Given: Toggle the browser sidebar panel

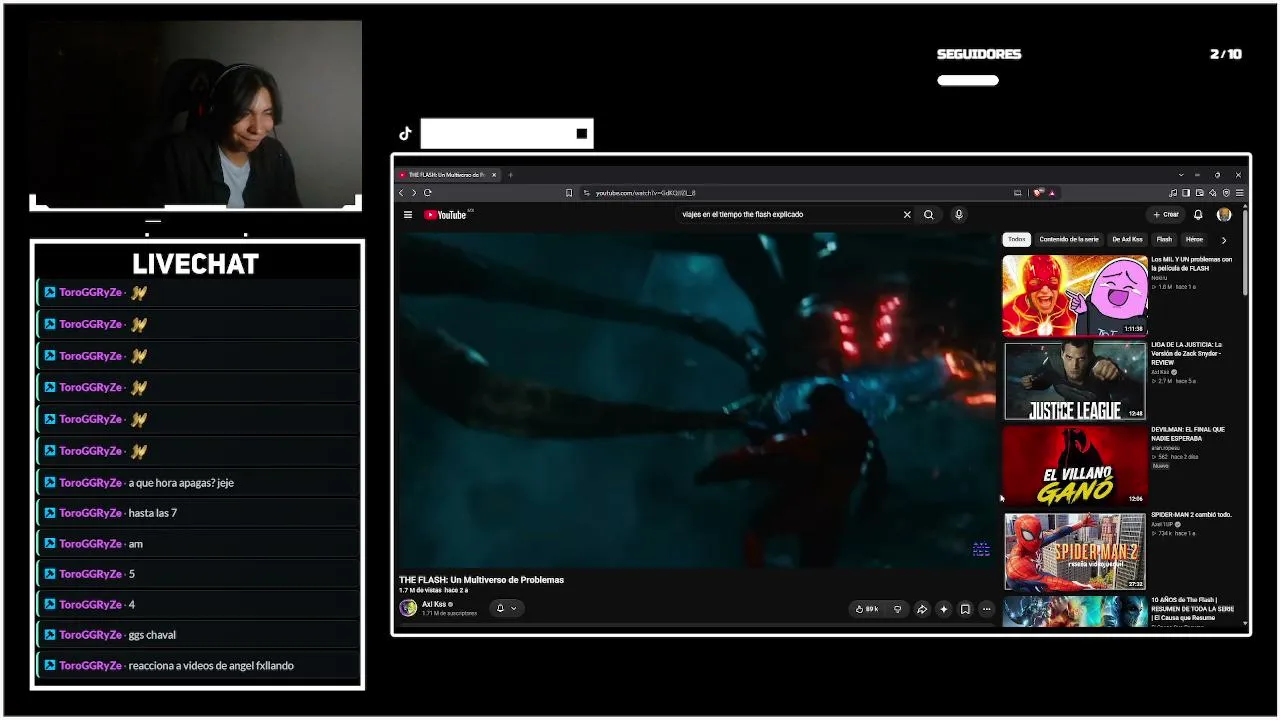Looking at the screenshot, I should point(1186,193).
